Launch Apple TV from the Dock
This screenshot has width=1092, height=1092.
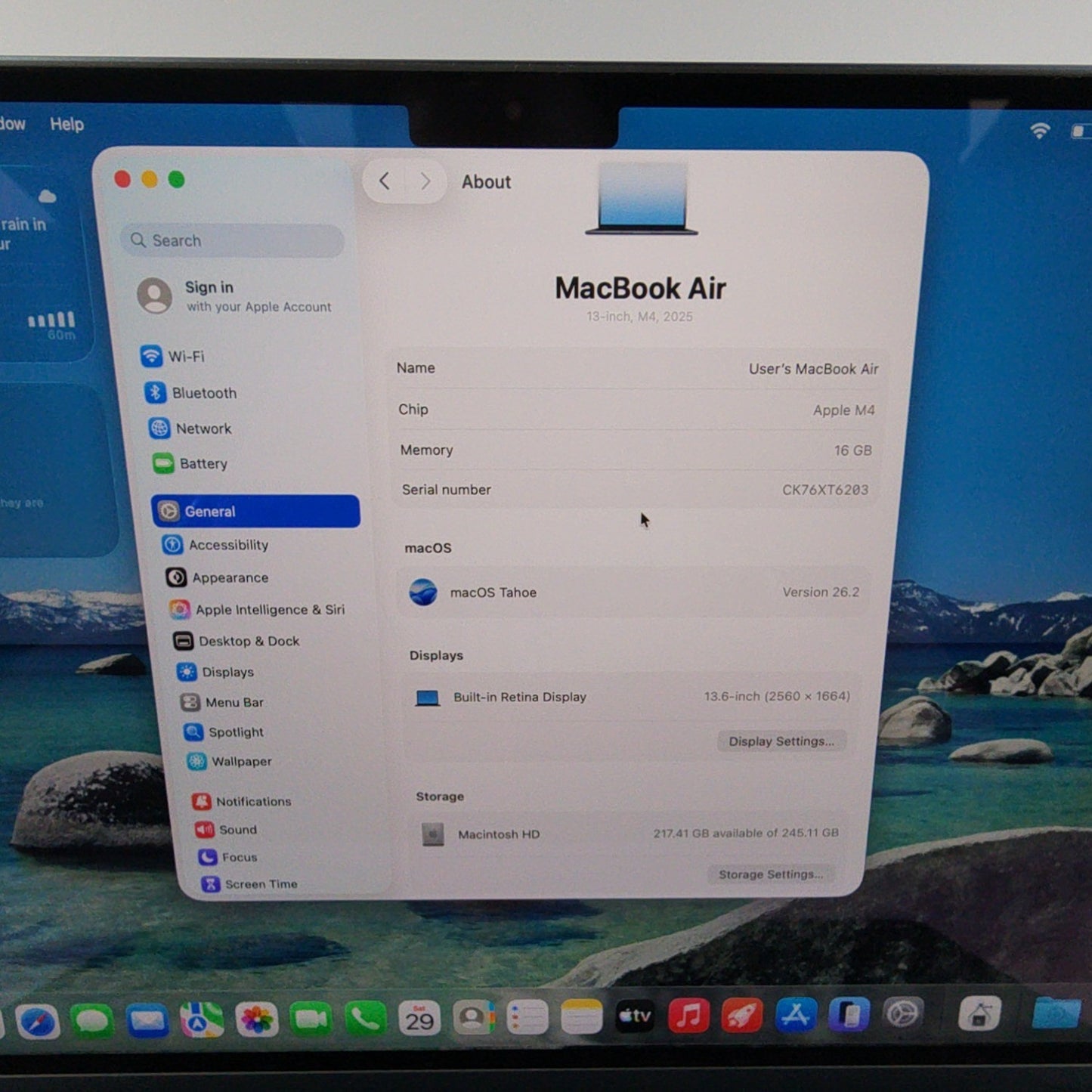pyautogui.click(x=635, y=1016)
